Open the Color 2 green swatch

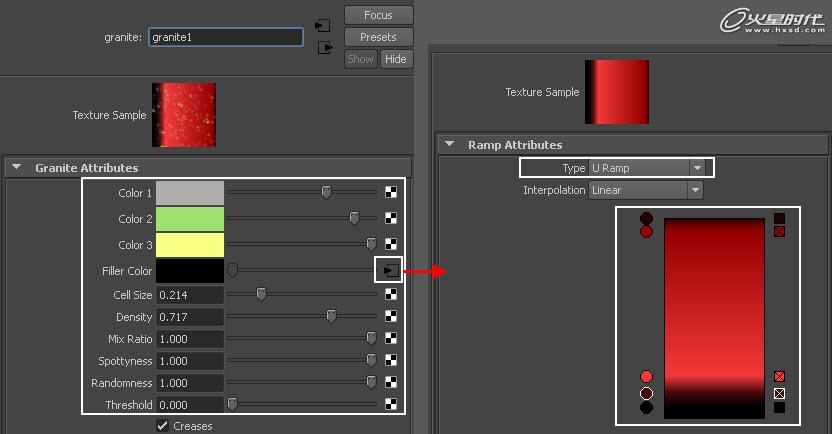[190, 219]
